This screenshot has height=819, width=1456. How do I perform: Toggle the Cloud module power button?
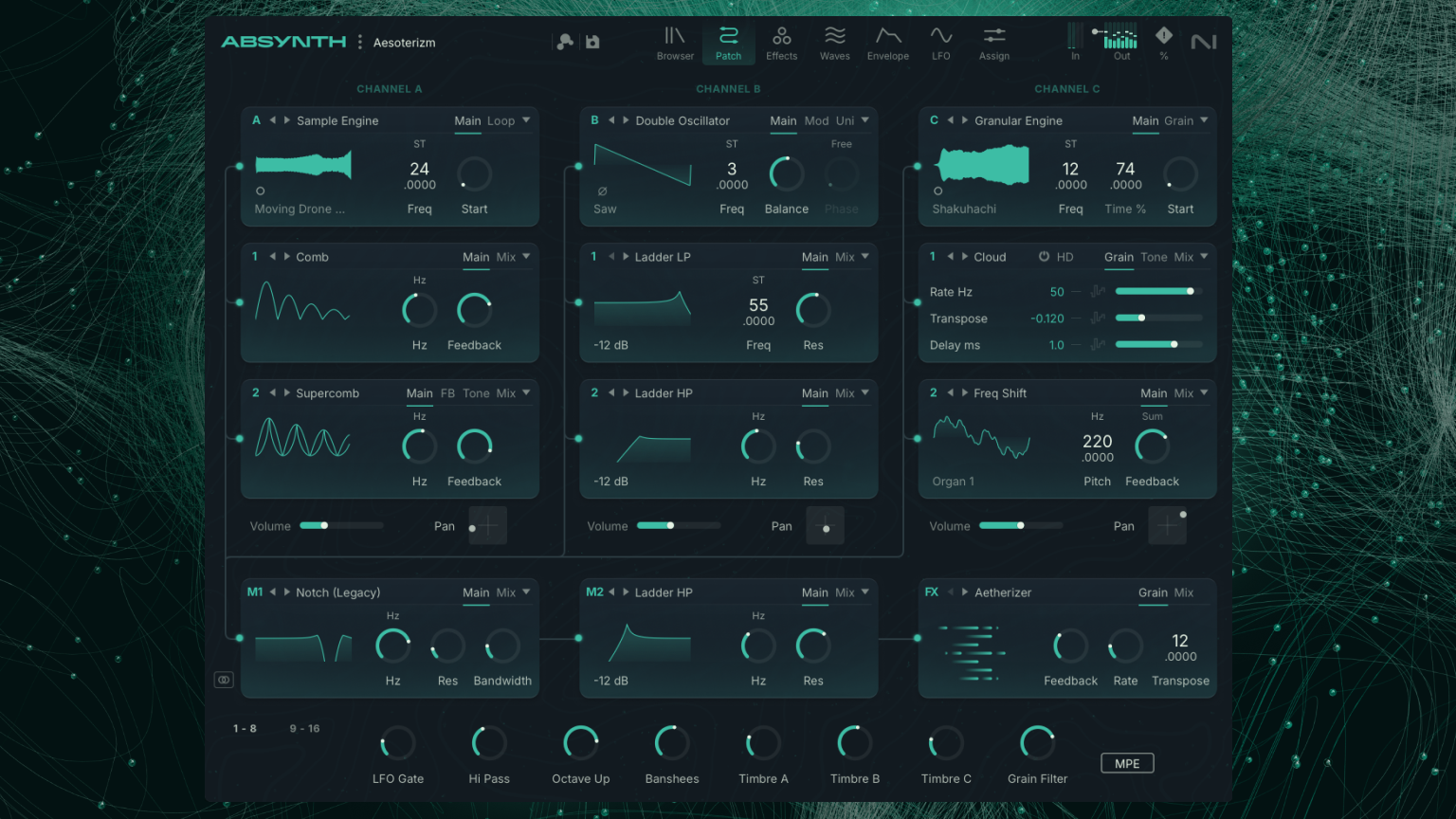click(x=1044, y=256)
